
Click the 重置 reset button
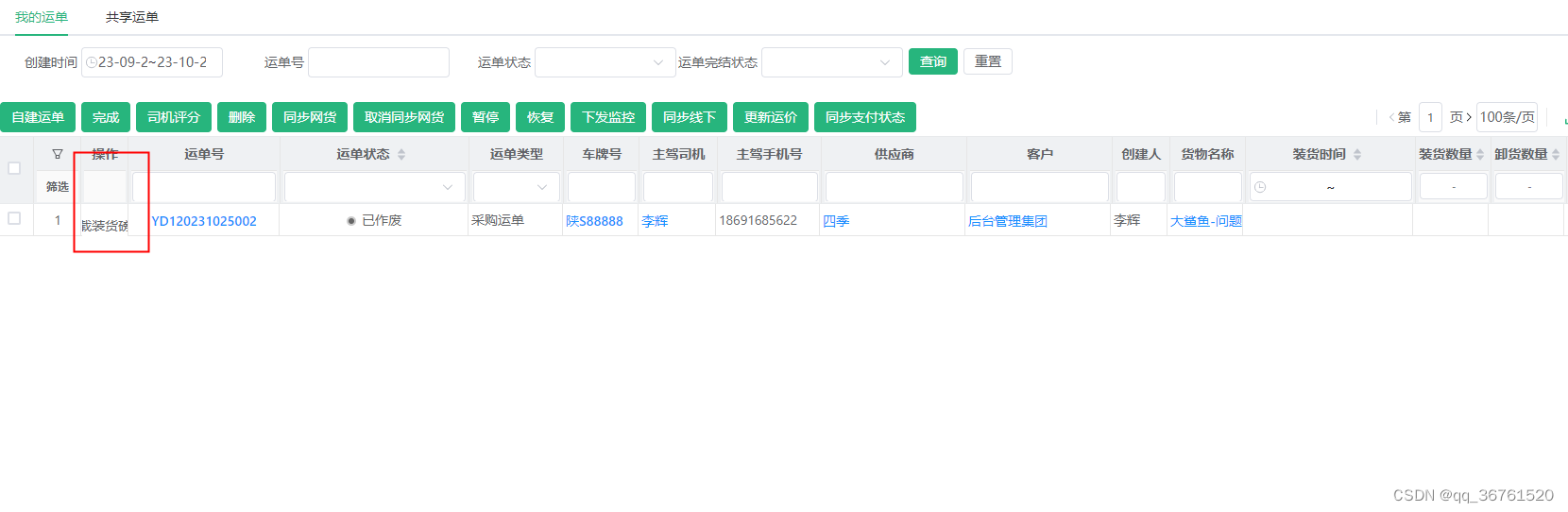pyautogui.click(x=988, y=61)
